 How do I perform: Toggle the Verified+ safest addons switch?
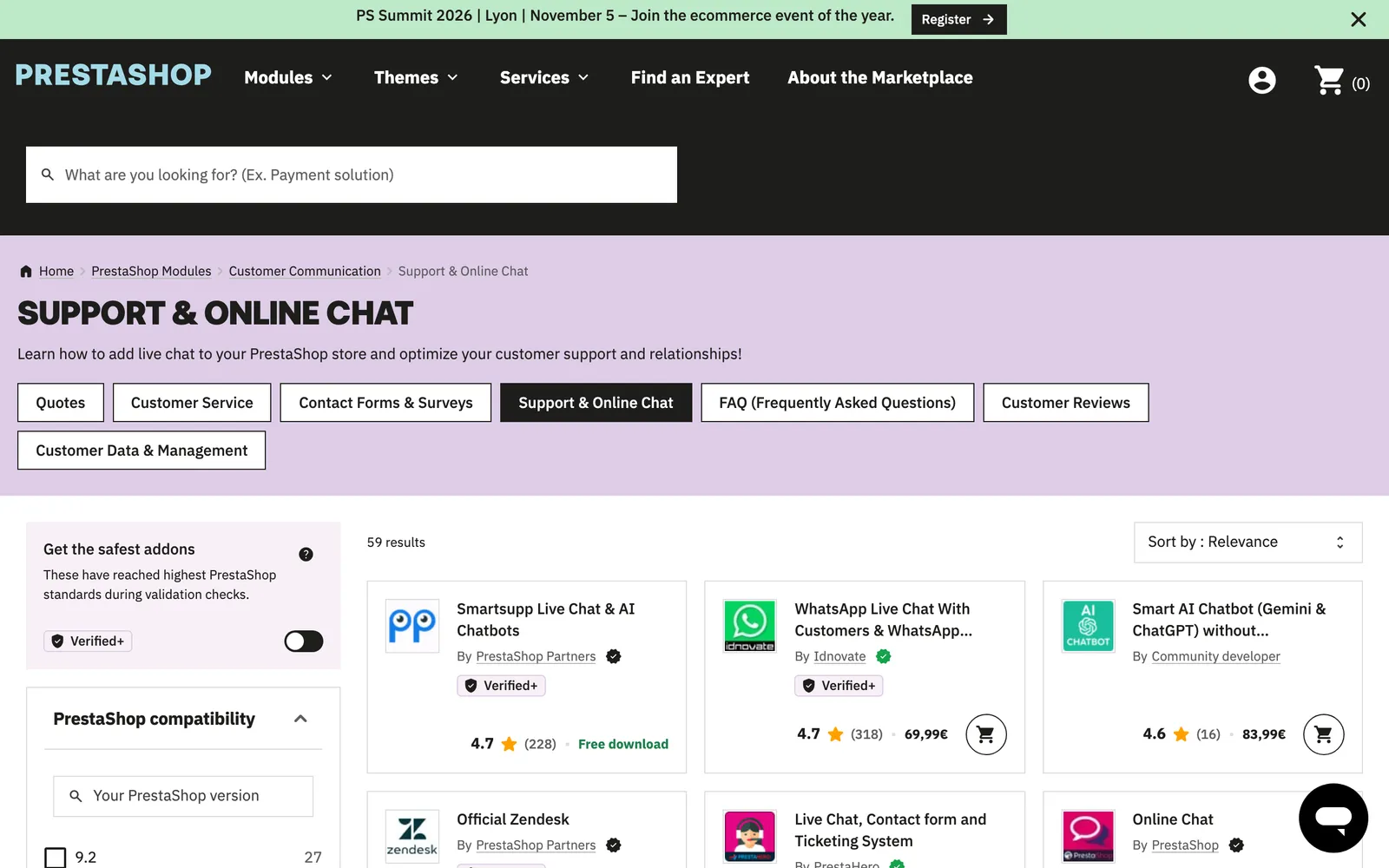coord(304,641)
